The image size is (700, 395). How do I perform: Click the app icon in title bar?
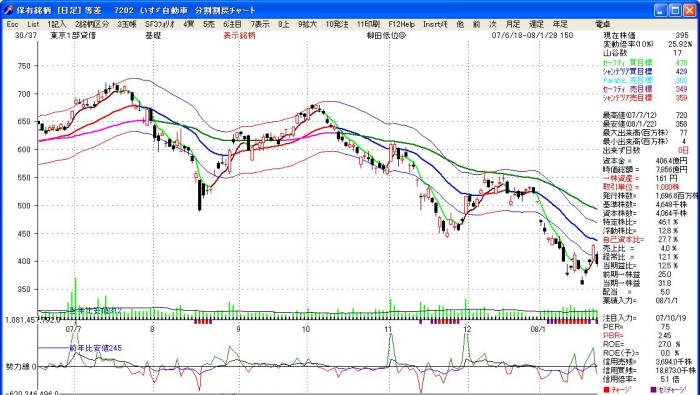click(x=8, y=10)
